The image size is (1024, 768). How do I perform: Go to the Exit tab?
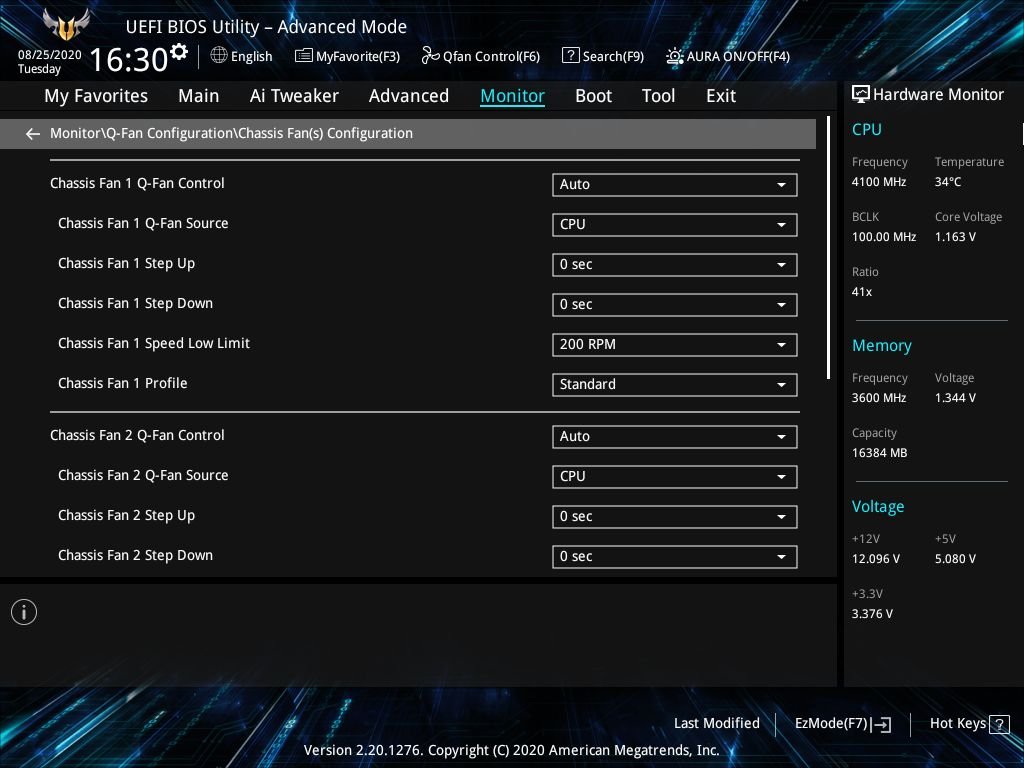pyautogui.click(x=721, y=96)
